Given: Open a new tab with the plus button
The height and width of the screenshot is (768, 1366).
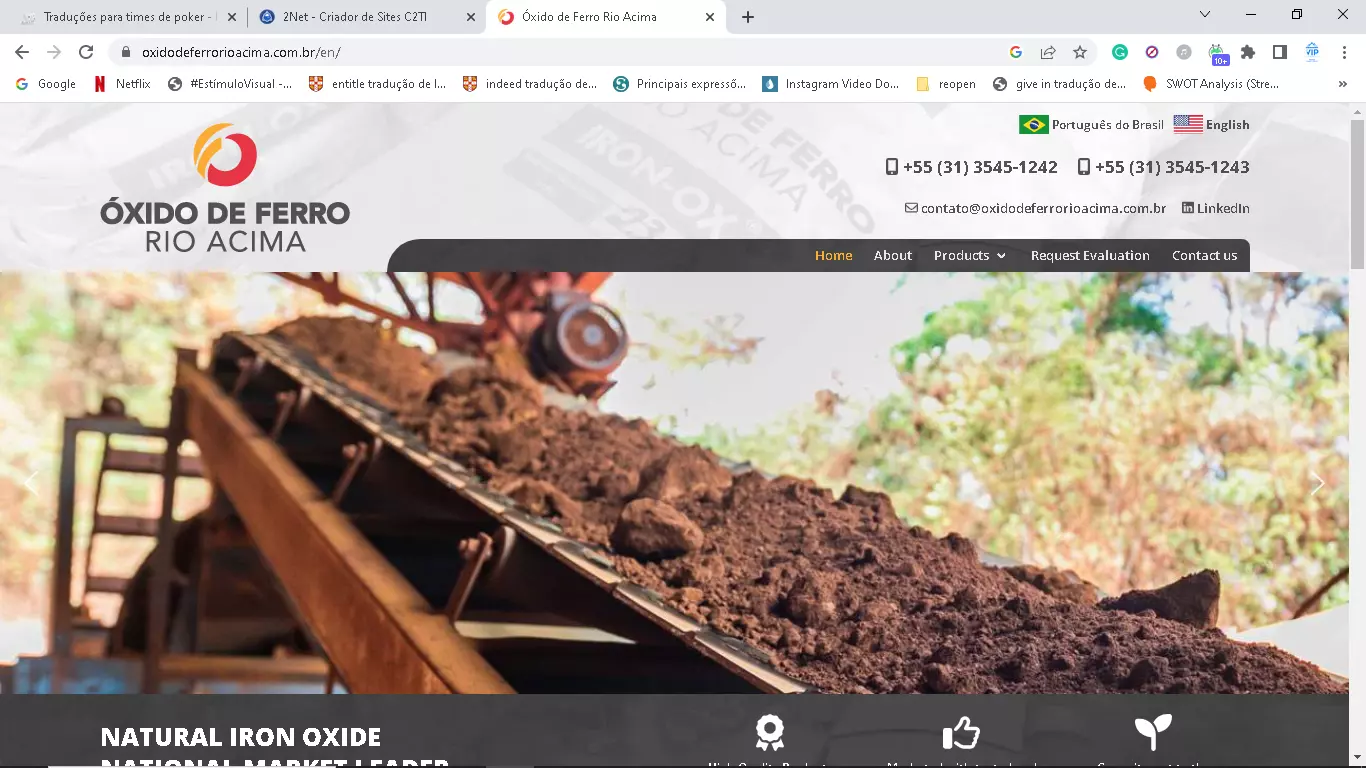Looking at the screenshot, I should pos(748,17).
